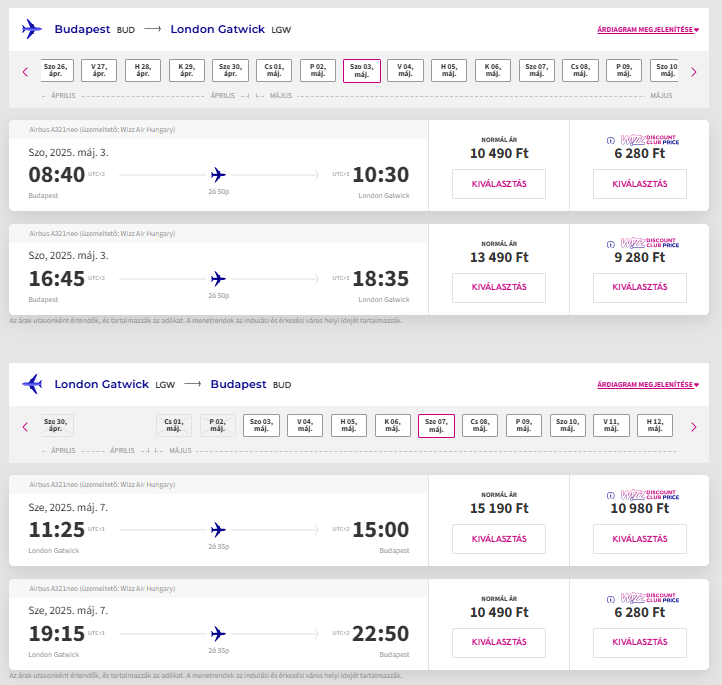Click the outbound airplane icon next to Budapest

32,29
